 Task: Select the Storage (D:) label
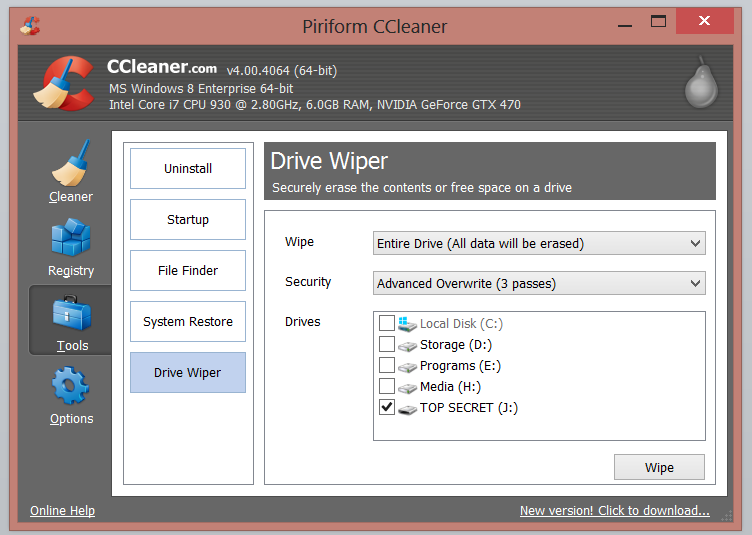pyautogui.click(x=456, y=345)
